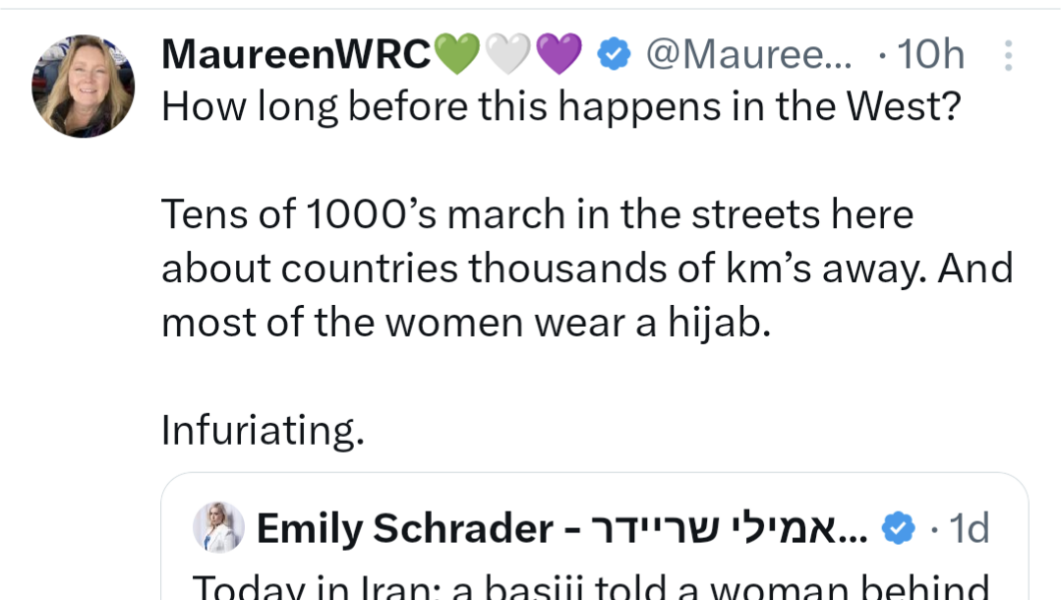
Task: Click MaureenWRC's profile picture
Action: pyautogui.click(x=83, y=86)
